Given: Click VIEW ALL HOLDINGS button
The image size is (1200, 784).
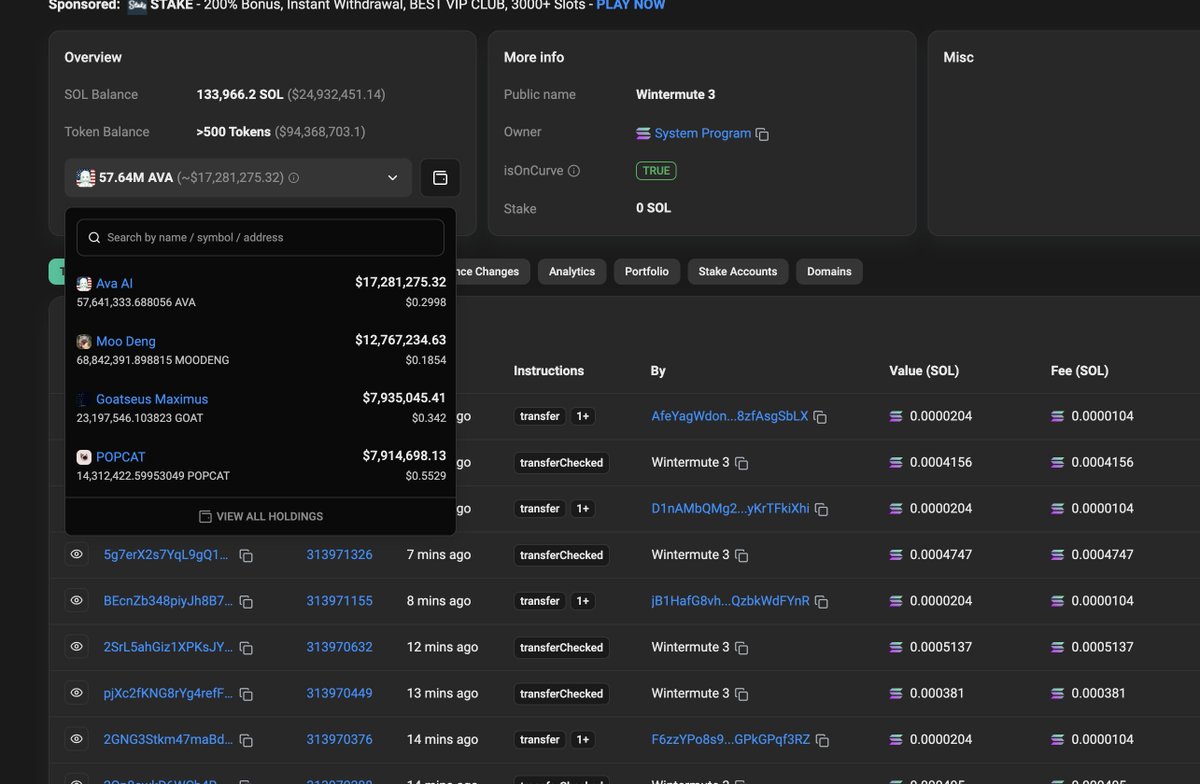Looking at the screenshot, I should click(260, 517).
